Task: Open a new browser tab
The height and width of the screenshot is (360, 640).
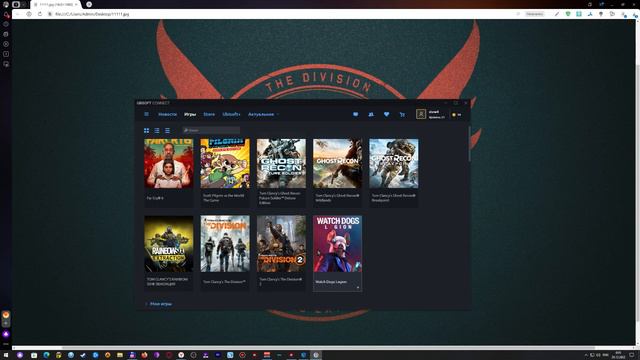Action: (89, 4)
